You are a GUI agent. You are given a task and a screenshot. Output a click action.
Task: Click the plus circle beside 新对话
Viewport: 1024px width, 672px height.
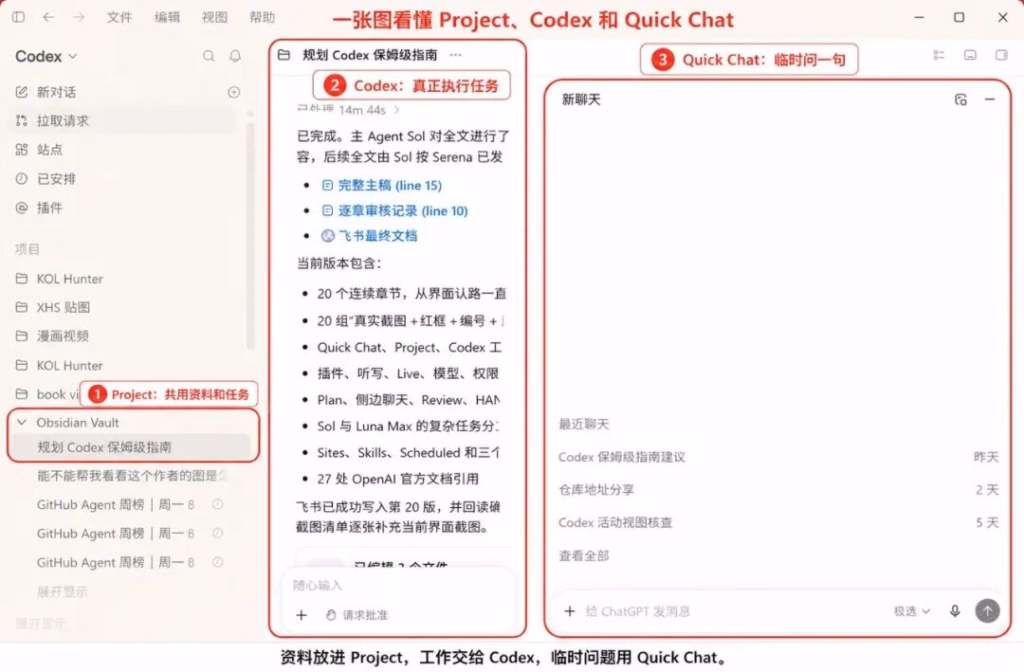[234, 92]
